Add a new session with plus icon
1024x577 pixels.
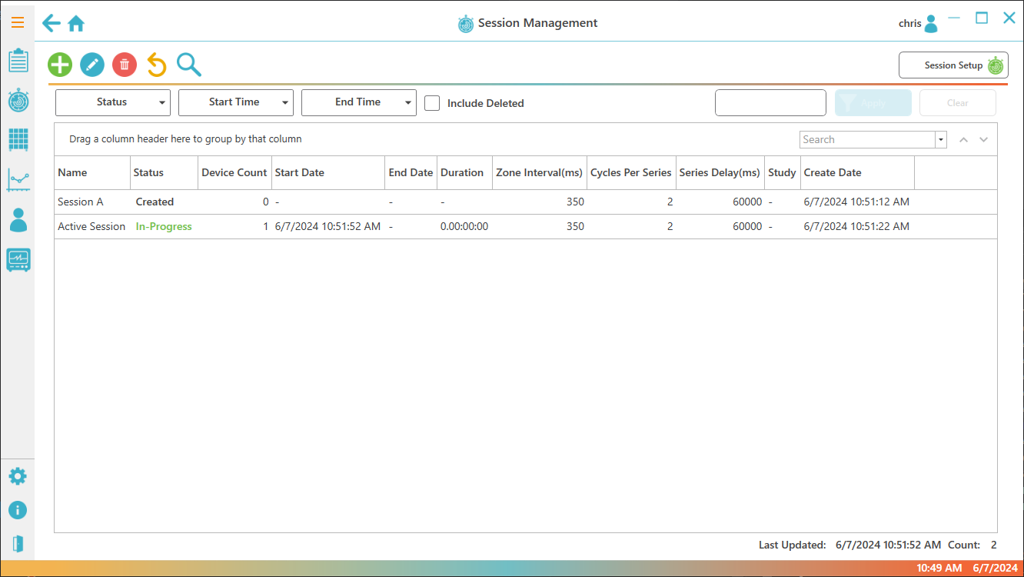(x=60, y=65)
